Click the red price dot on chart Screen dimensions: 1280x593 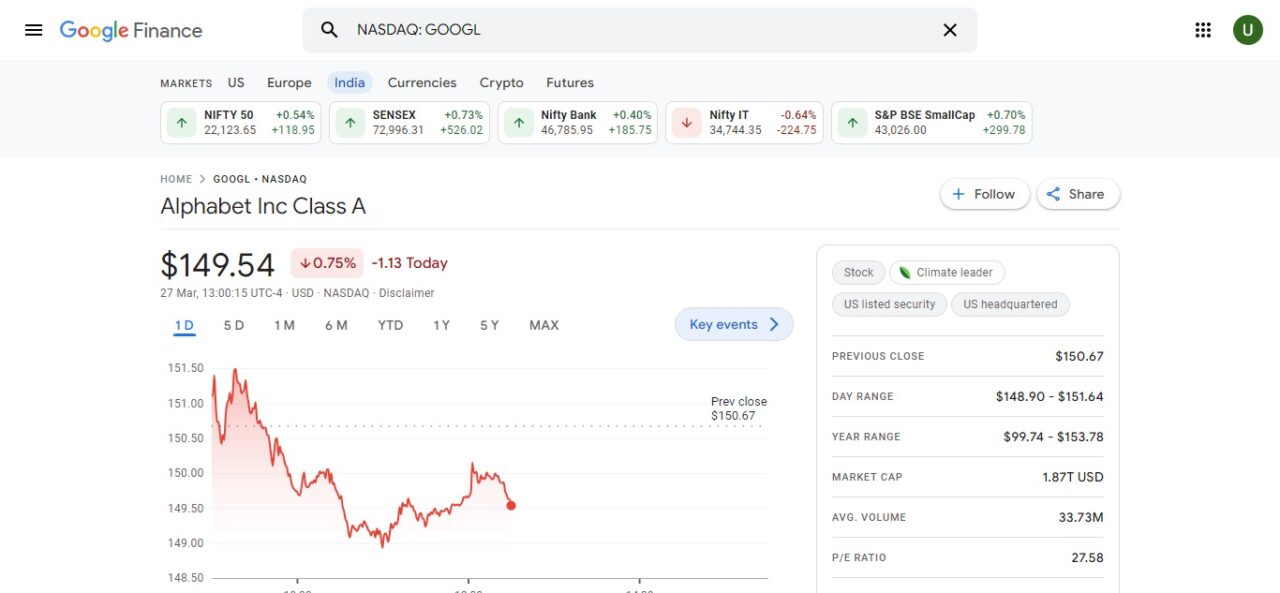(511, 505)
